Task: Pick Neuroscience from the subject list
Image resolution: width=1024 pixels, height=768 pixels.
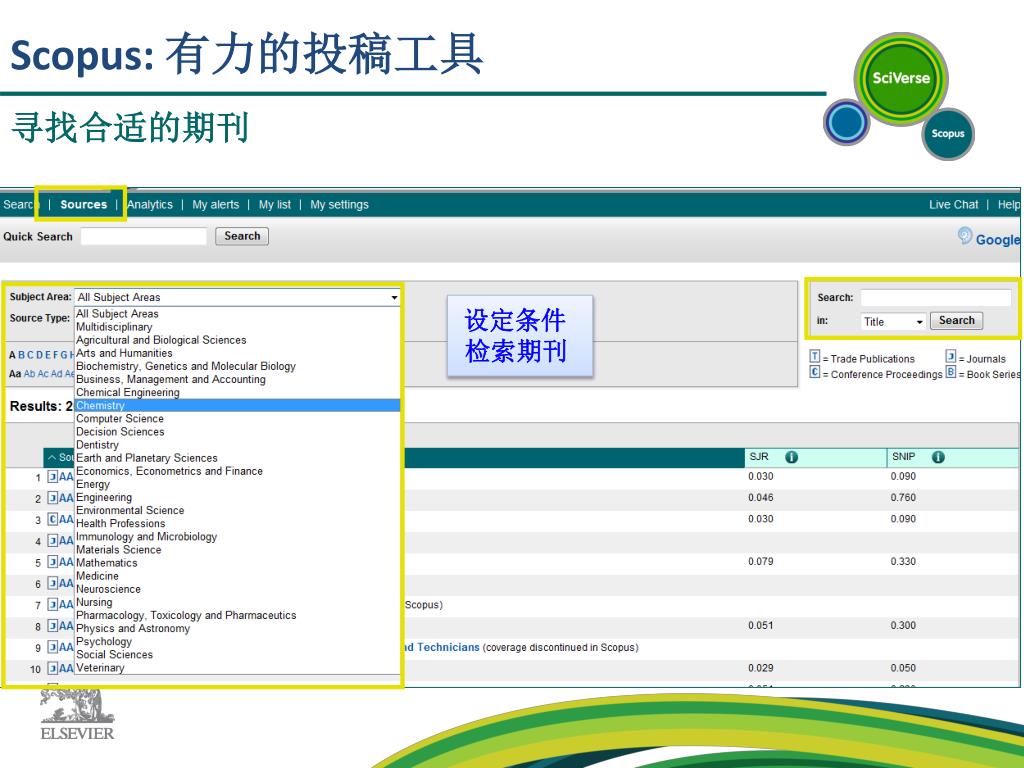Action: tap(237, 589)
